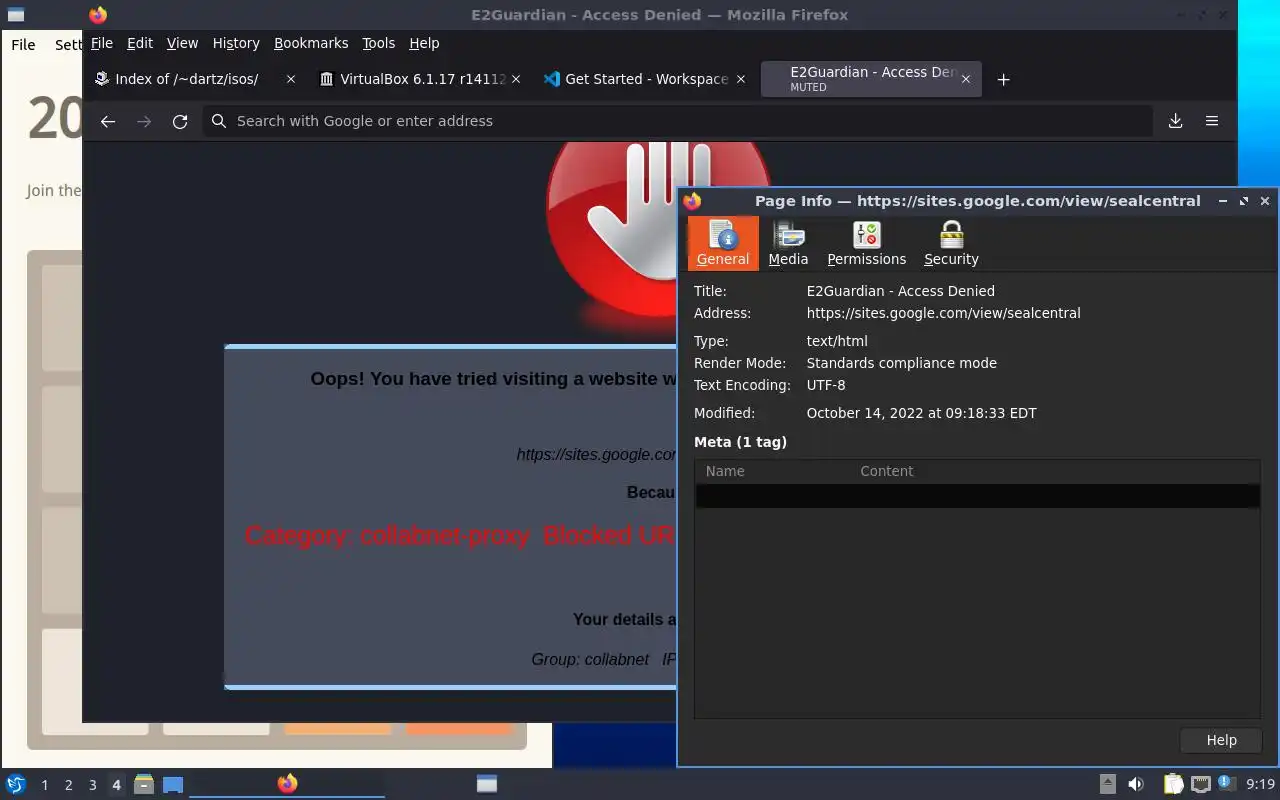The image size is (1280, 800).
Task: Select the General tab in Page Info
Action: tap(723, 243)
